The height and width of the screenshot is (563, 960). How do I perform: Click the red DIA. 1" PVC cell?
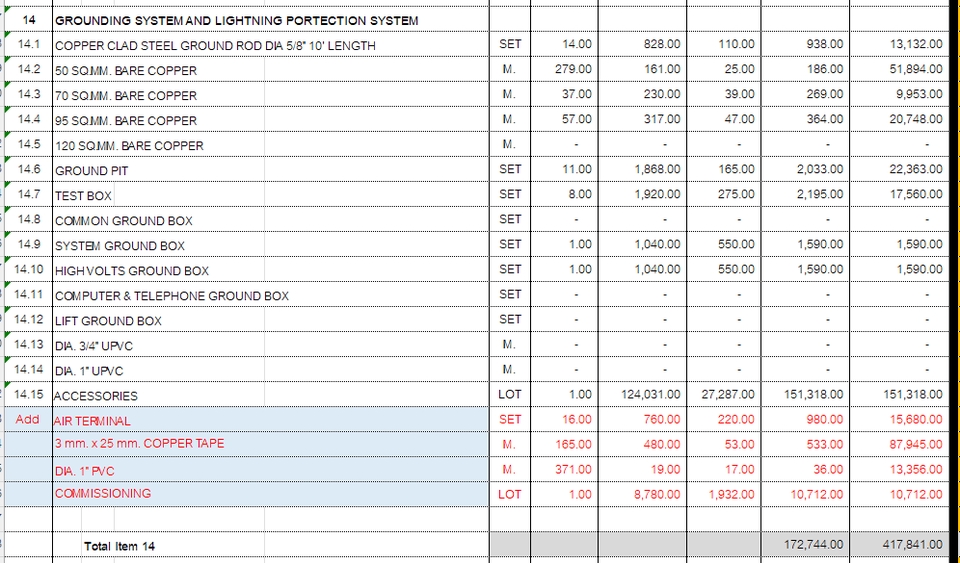(271, 471)
